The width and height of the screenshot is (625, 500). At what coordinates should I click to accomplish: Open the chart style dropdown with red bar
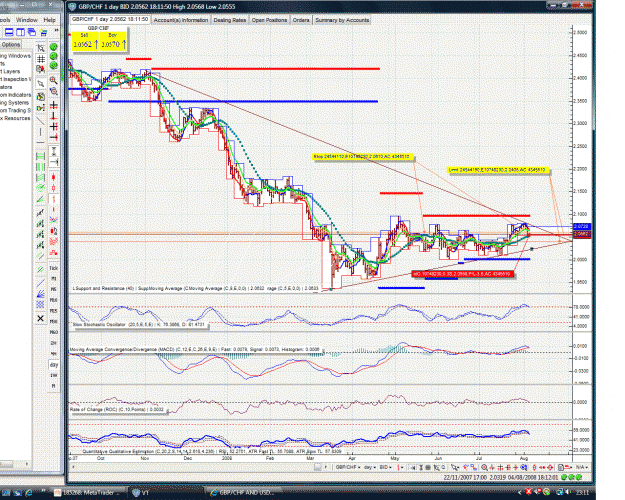(399, 467)
